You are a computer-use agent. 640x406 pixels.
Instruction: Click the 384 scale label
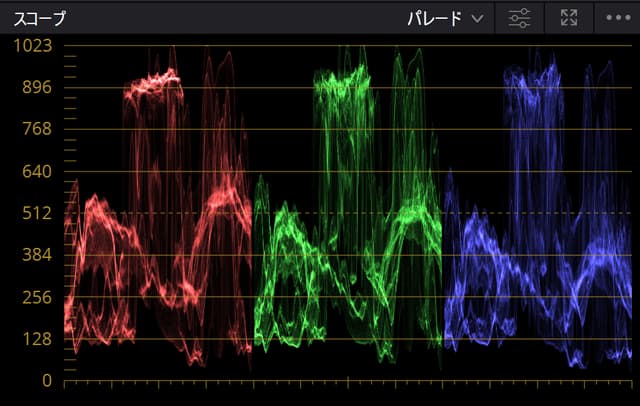(x=37, y=255)
